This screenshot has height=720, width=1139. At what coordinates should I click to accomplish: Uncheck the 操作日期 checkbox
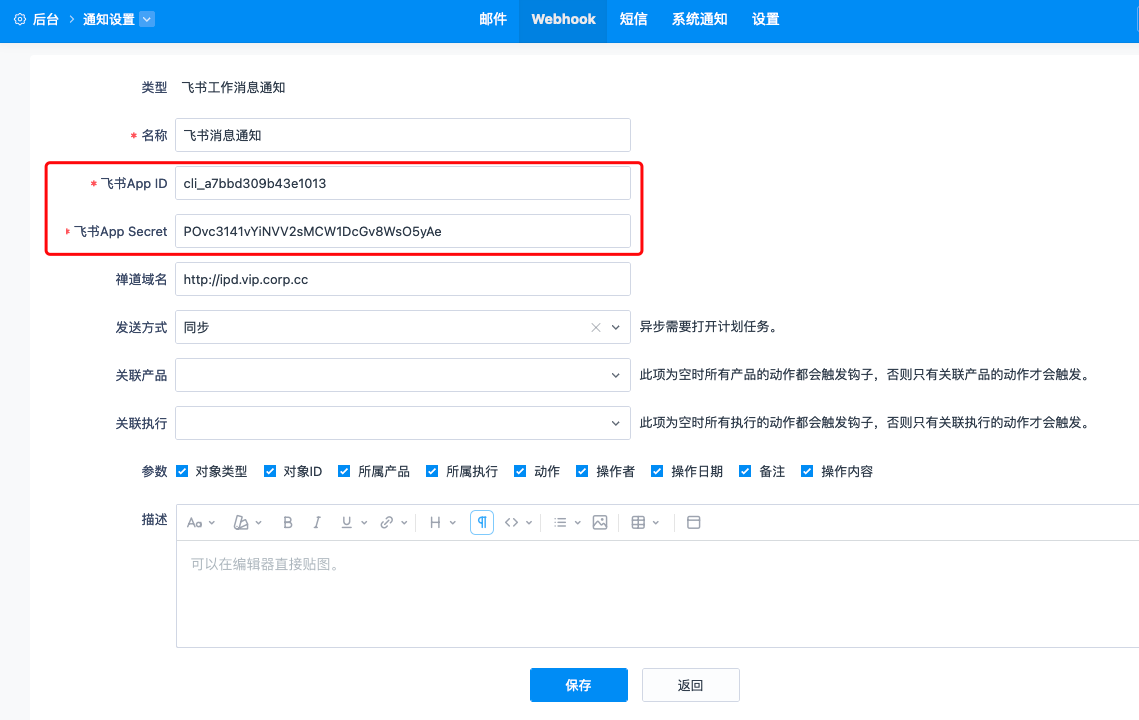pyautogui.click(x=657, y=472)
